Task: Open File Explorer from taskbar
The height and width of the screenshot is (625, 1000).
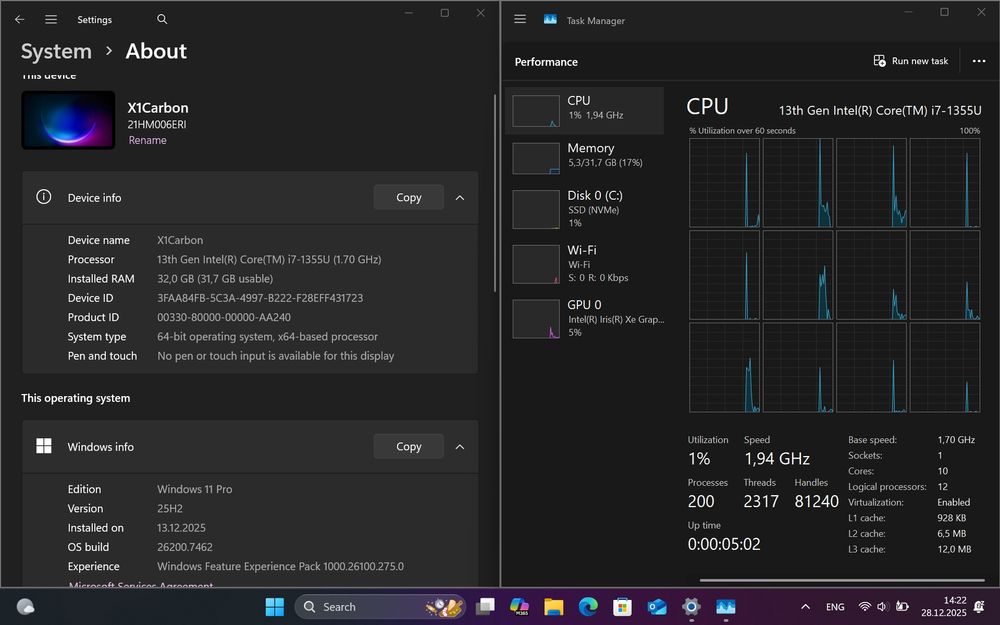Action: pos(554,607)
